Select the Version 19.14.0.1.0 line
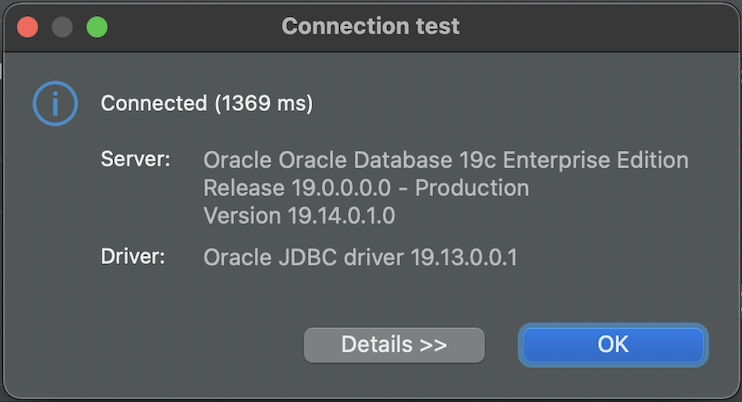 (299, 216)
